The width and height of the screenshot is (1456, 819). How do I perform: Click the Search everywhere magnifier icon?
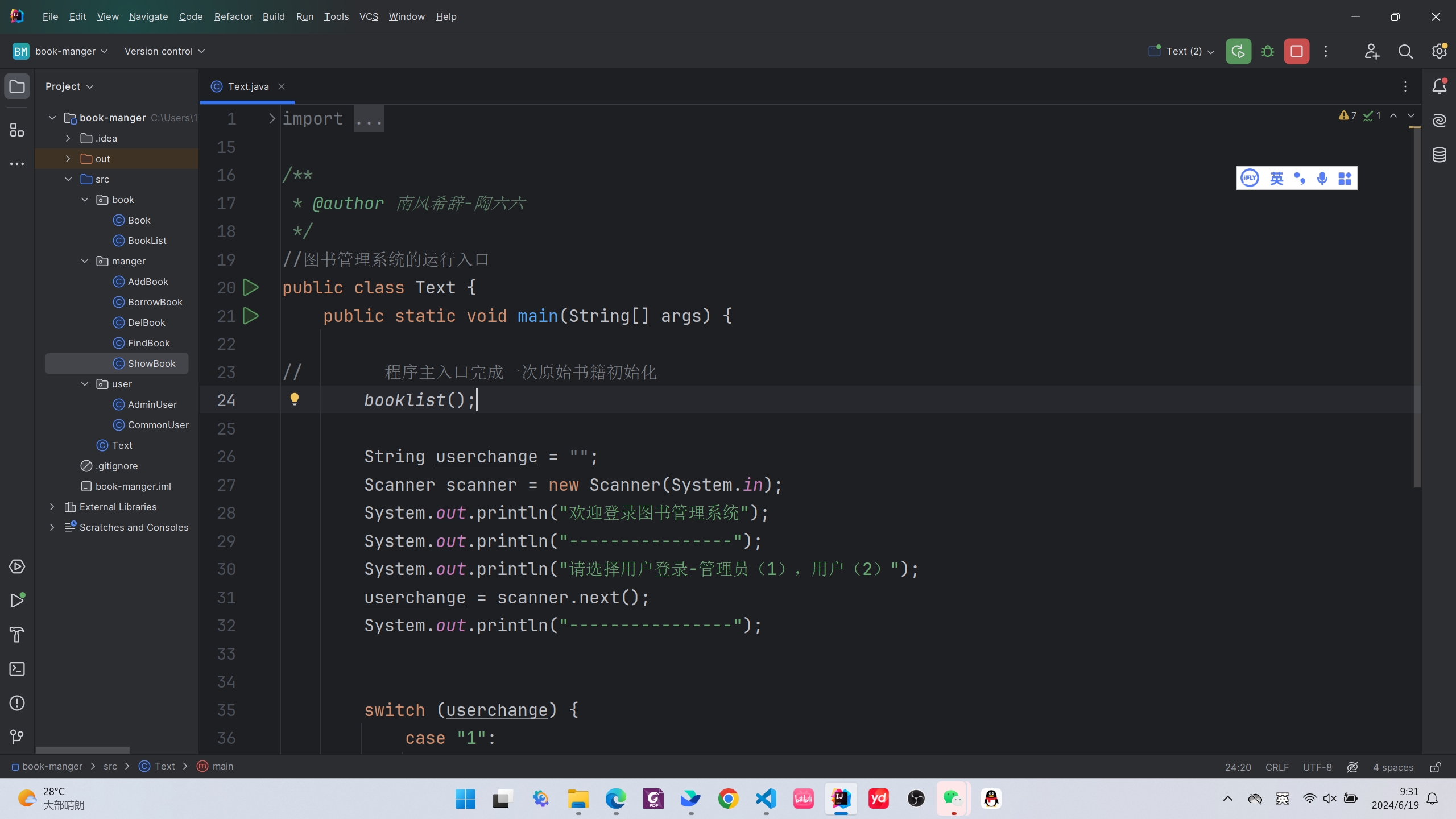point(1405,51)
